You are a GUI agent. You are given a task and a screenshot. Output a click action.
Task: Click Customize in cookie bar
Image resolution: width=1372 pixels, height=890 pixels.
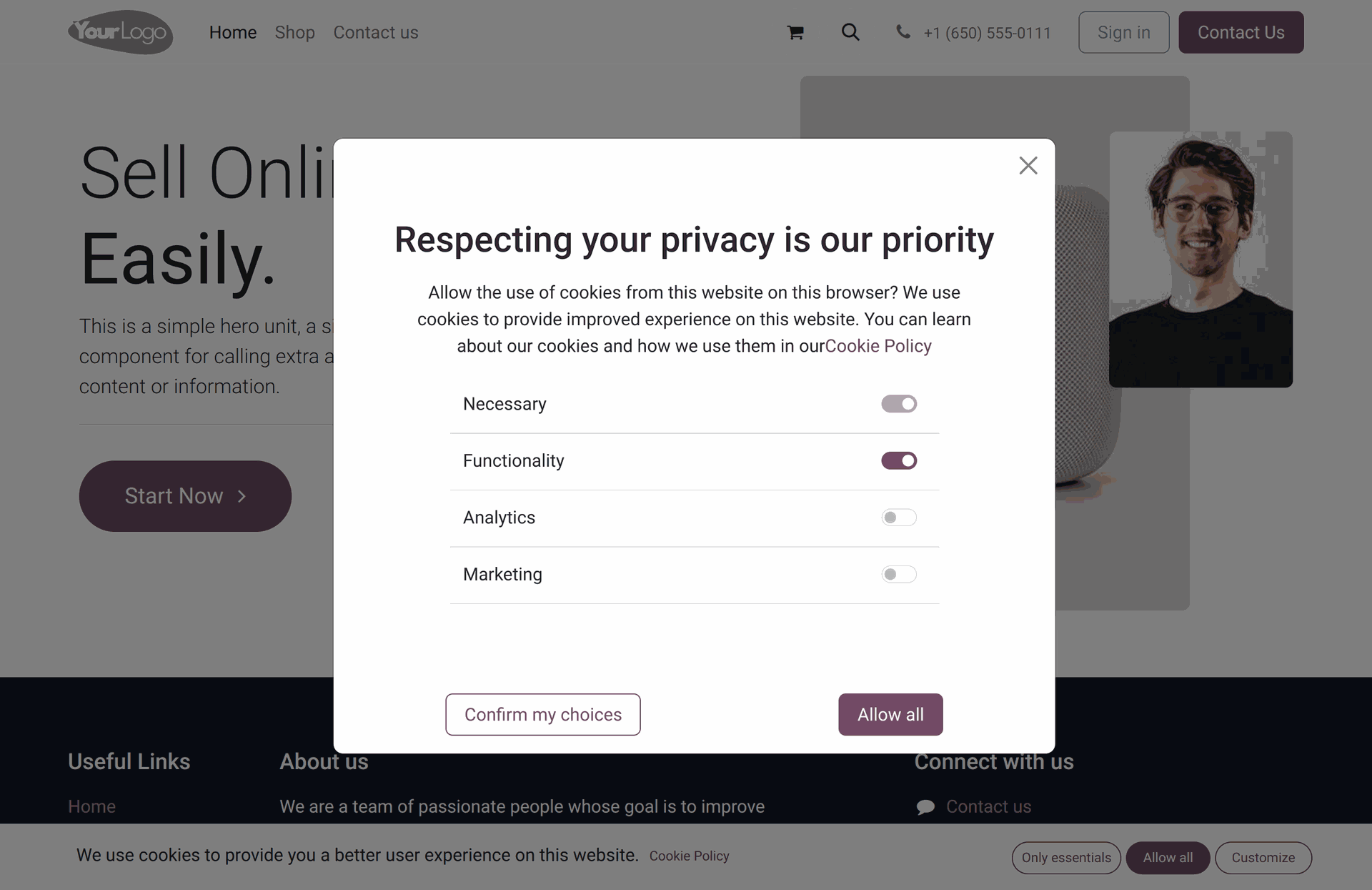click(1263, 857)
